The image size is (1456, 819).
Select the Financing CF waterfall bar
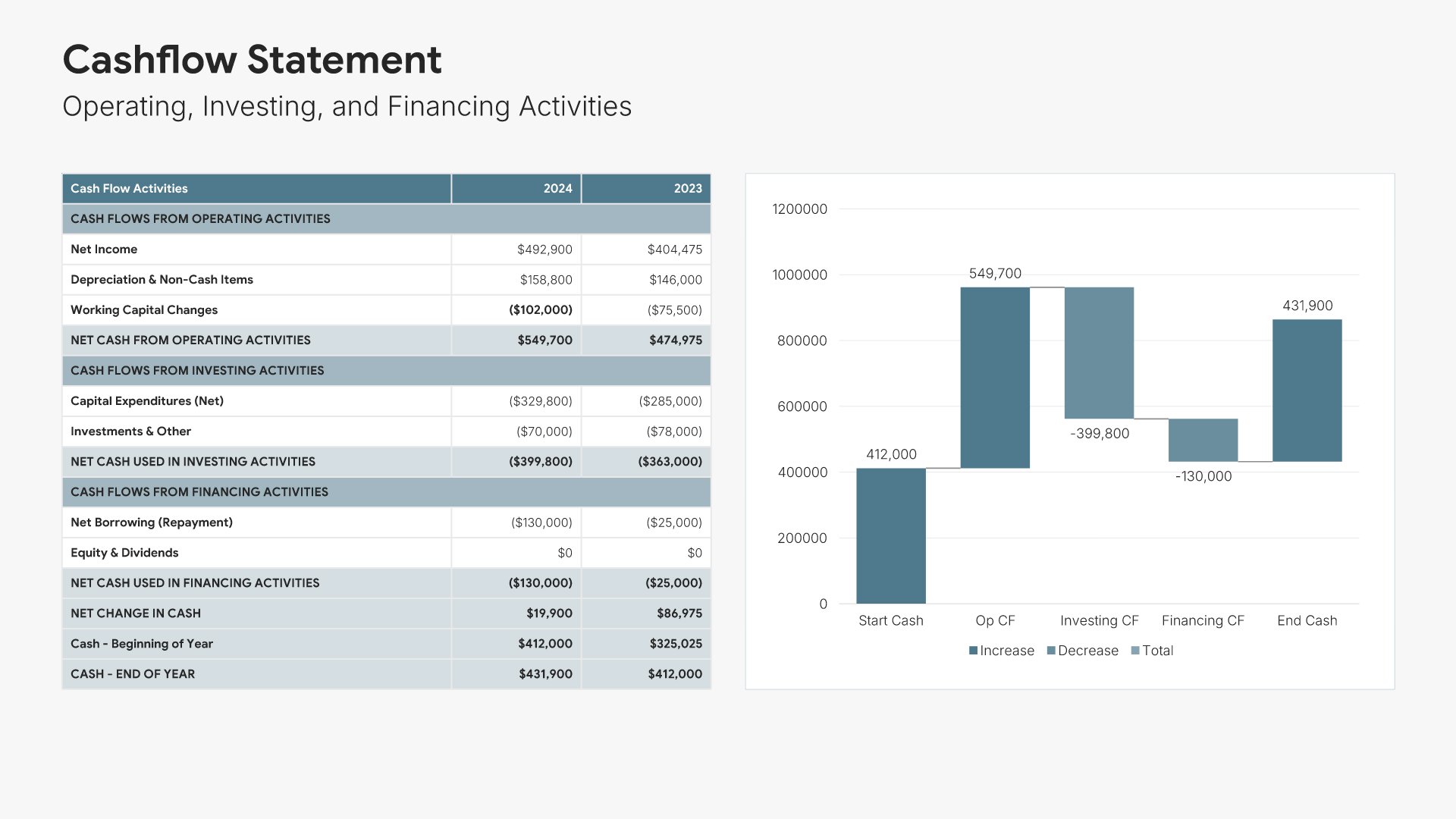(x=1203, y=440)
